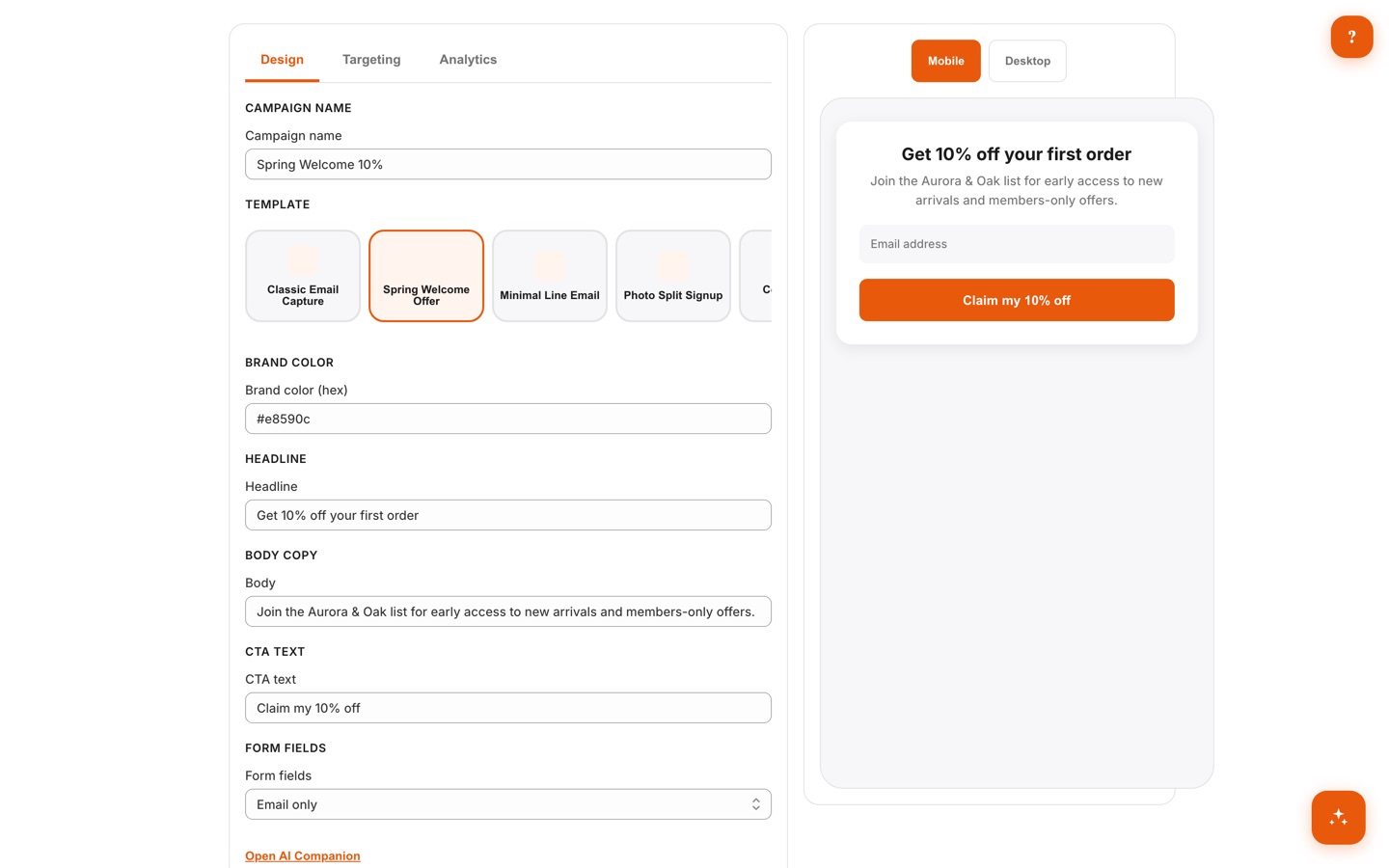1389x868 pixels.
Task: Click the Campaign name input field
Action: tap(508, 164)
